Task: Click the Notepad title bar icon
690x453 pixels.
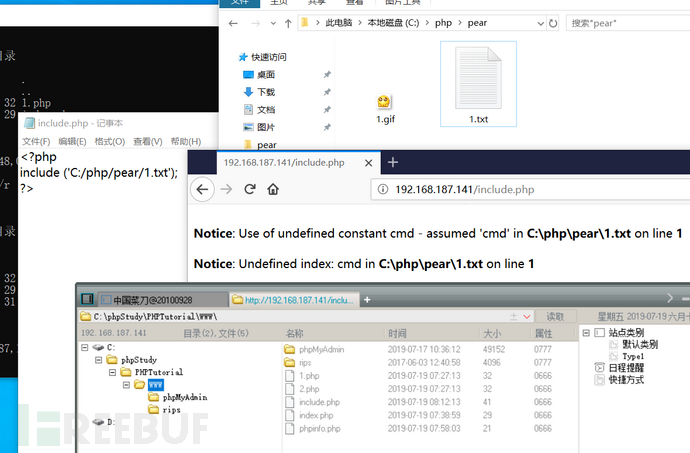Action: (29, 123)
